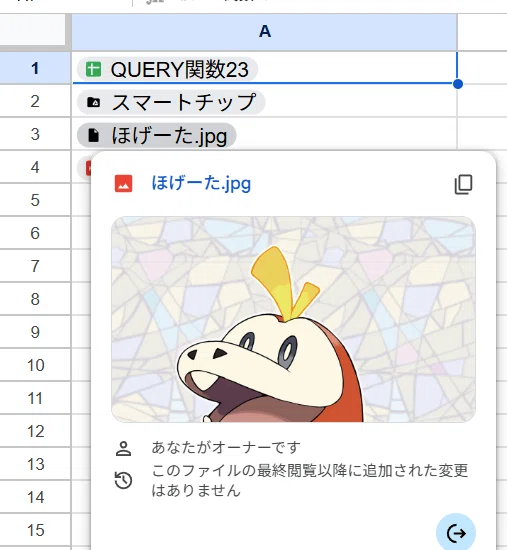Select row 3 header
Image resolution: width=507 pixels, height=550 pixels.
pyautogui.click(x=35, y=134)
